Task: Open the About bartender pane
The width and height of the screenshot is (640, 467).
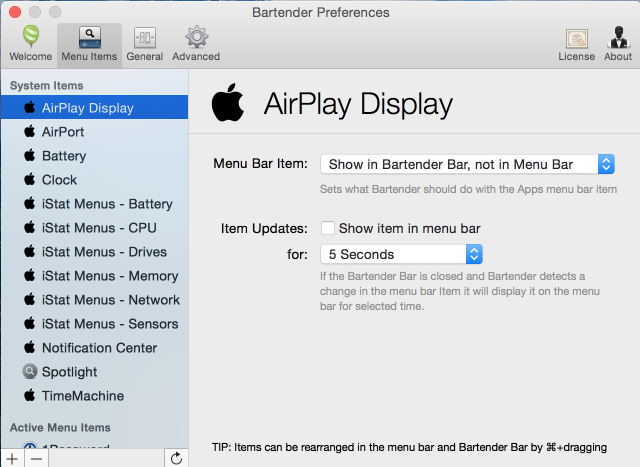Action: [618, 44]
